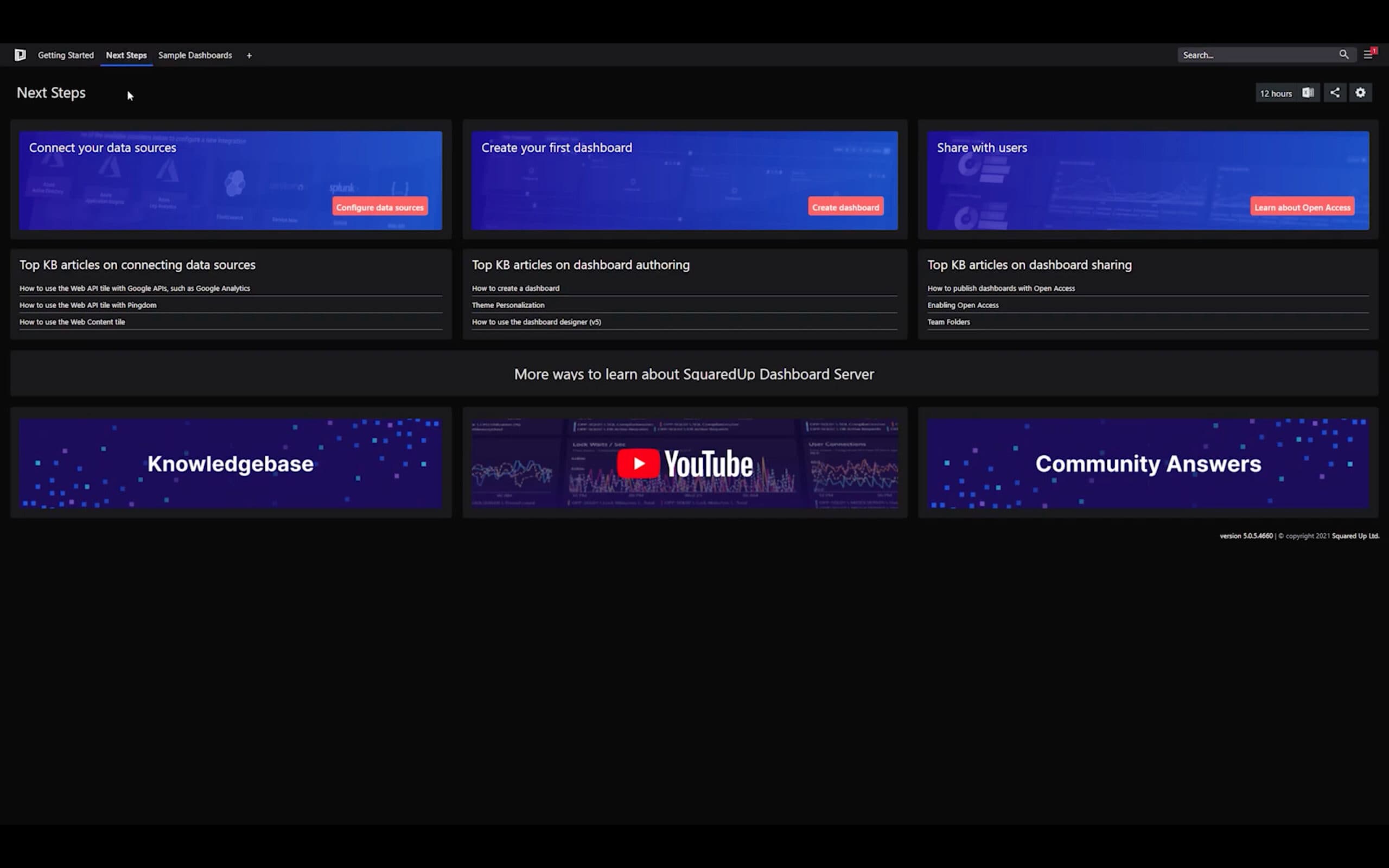Open publish dashboards with Open Access article

pos(1001,288)
